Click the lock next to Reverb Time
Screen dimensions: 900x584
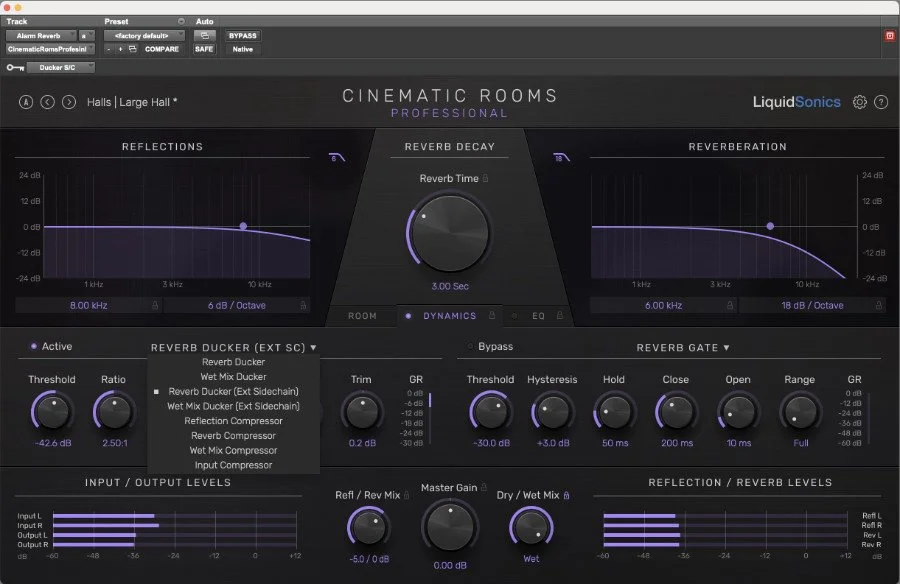coord(486,178)
